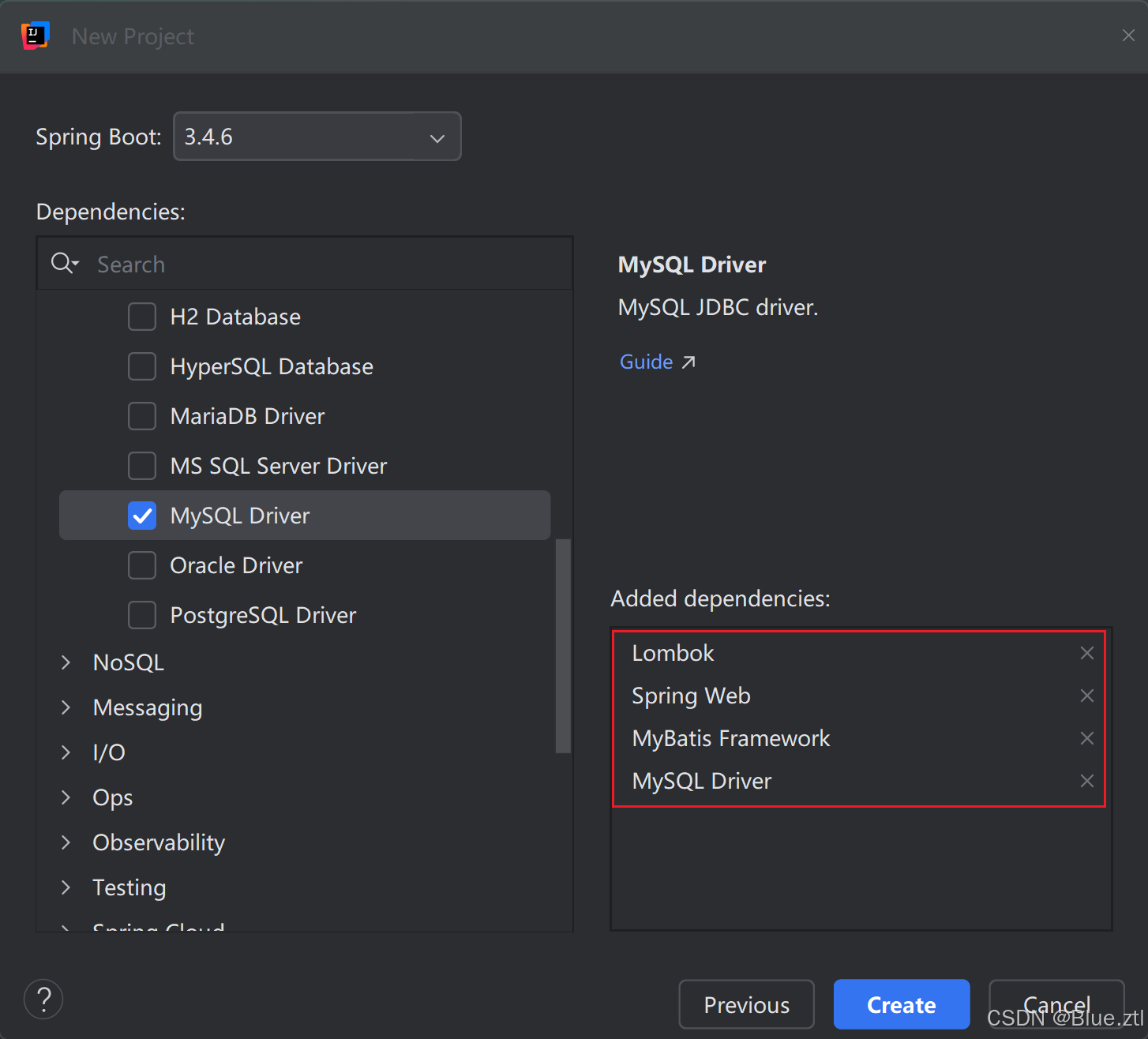Click the search magnifier icon
Screen dimensions: 1148x1039
pos(64,263)
